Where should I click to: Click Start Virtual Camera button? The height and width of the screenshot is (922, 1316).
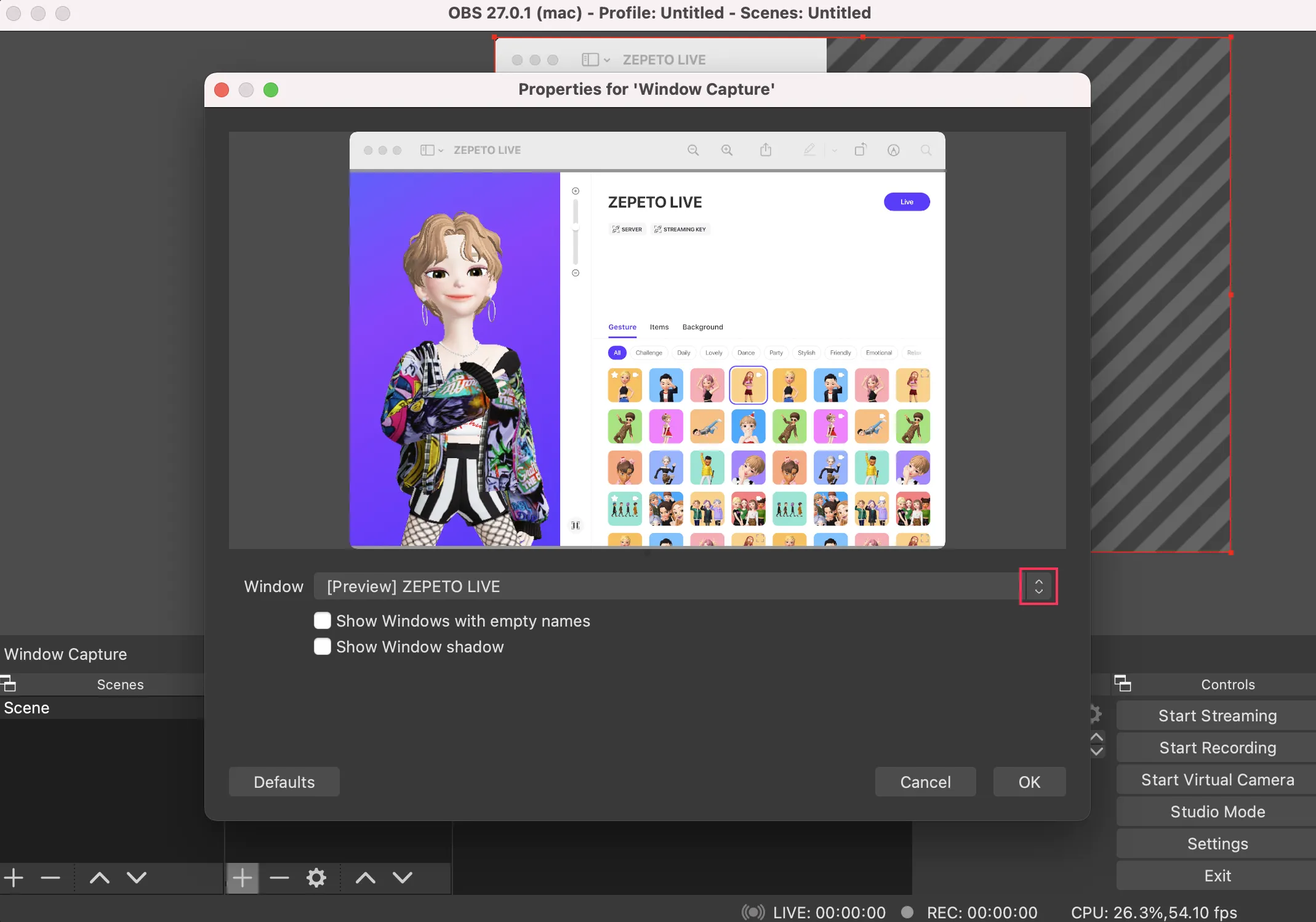click(1217, 779)
